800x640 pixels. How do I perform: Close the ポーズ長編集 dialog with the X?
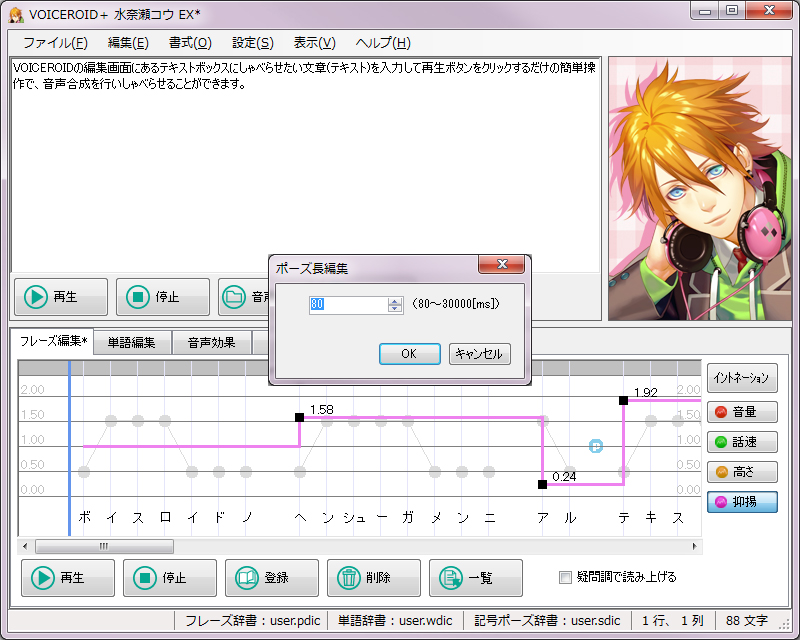pyautogui.click(x=502, y=264)
